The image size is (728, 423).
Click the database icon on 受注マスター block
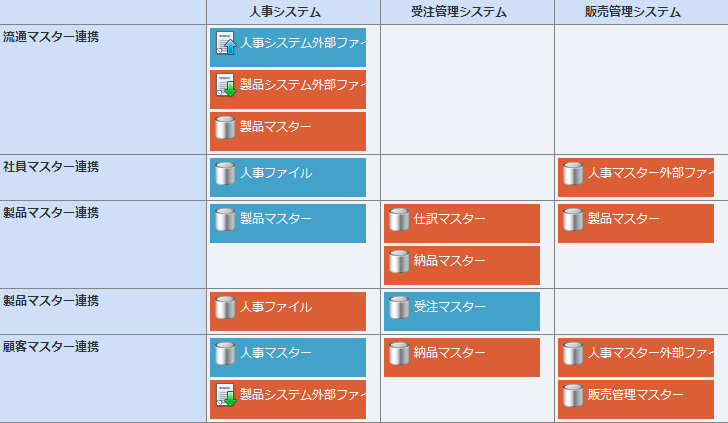[399, 307]
